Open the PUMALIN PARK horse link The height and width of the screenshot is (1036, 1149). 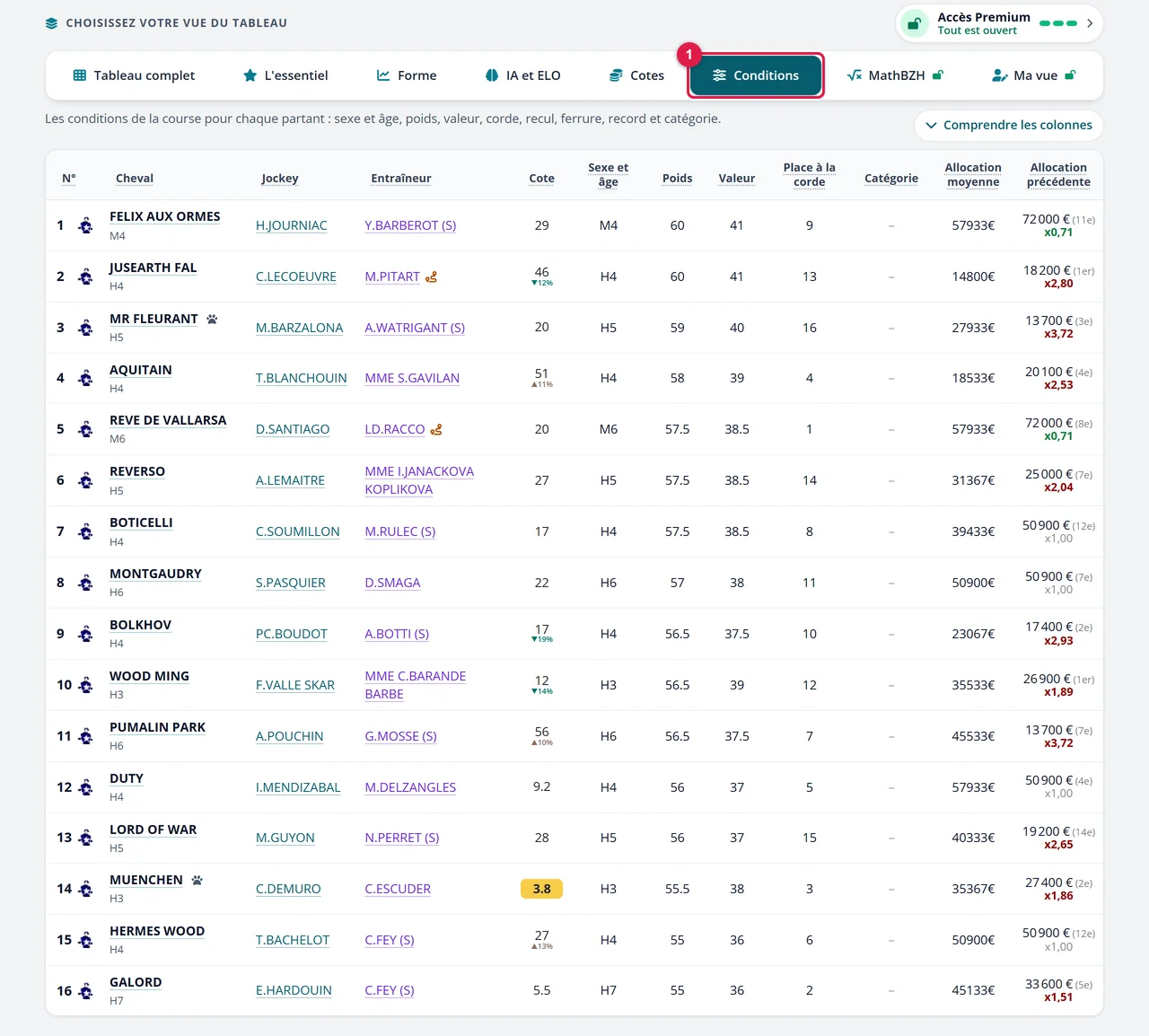tap(158, 727)
